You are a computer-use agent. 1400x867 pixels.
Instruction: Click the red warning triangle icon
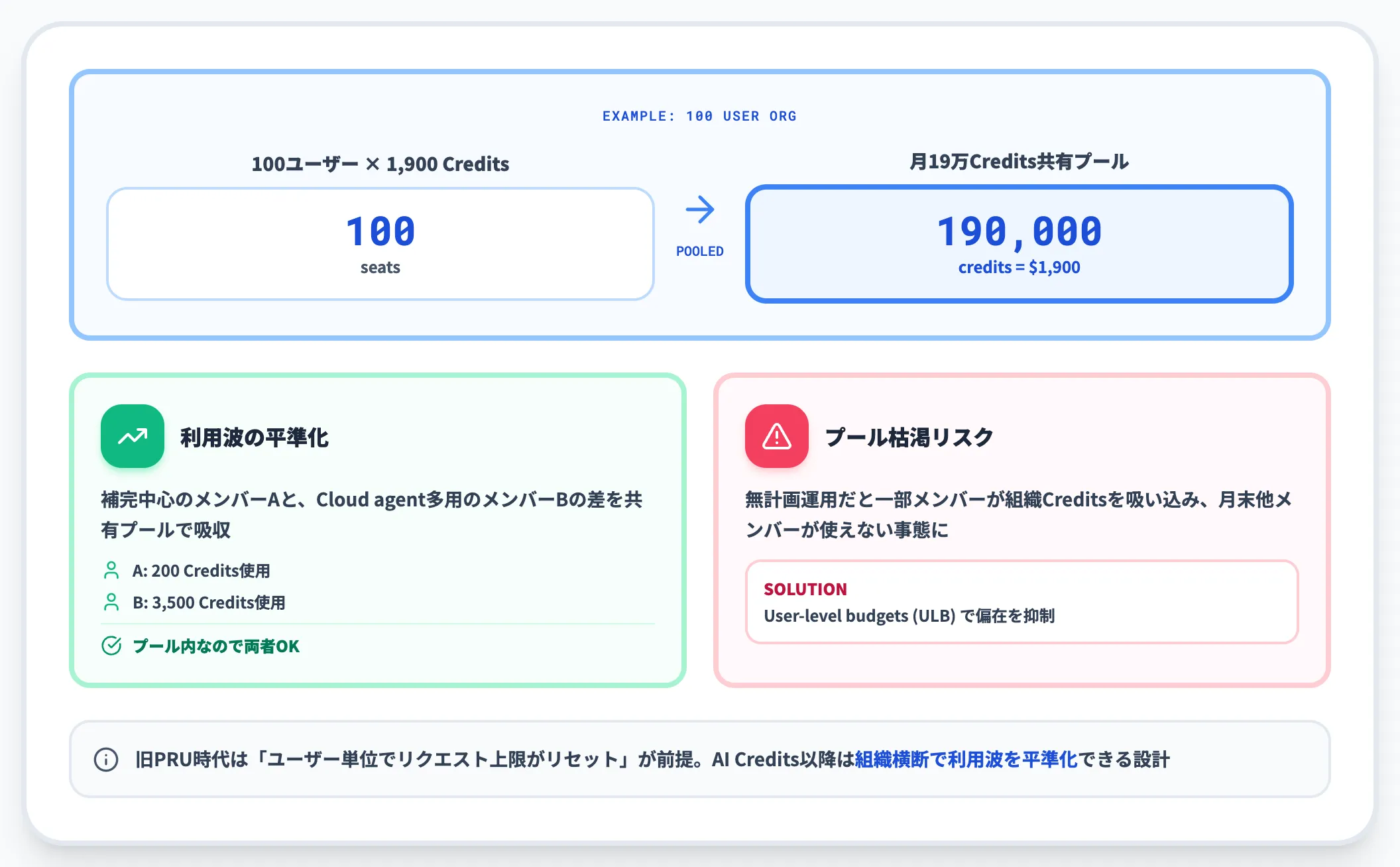pos(777,436)
